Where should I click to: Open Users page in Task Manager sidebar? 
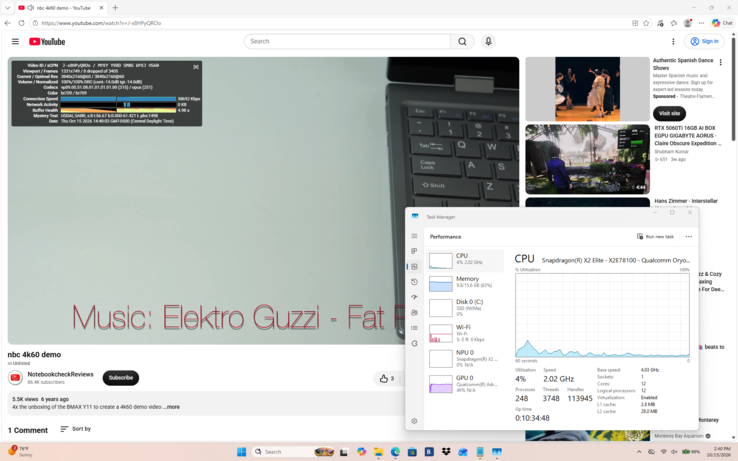click(x=414, y=313)
